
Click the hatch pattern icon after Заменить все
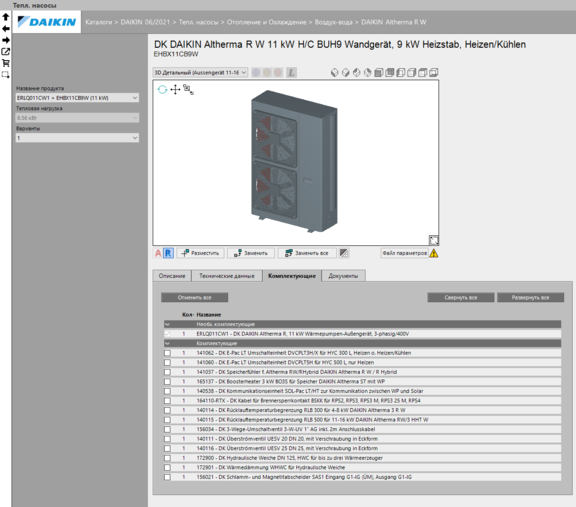point(344,253)
